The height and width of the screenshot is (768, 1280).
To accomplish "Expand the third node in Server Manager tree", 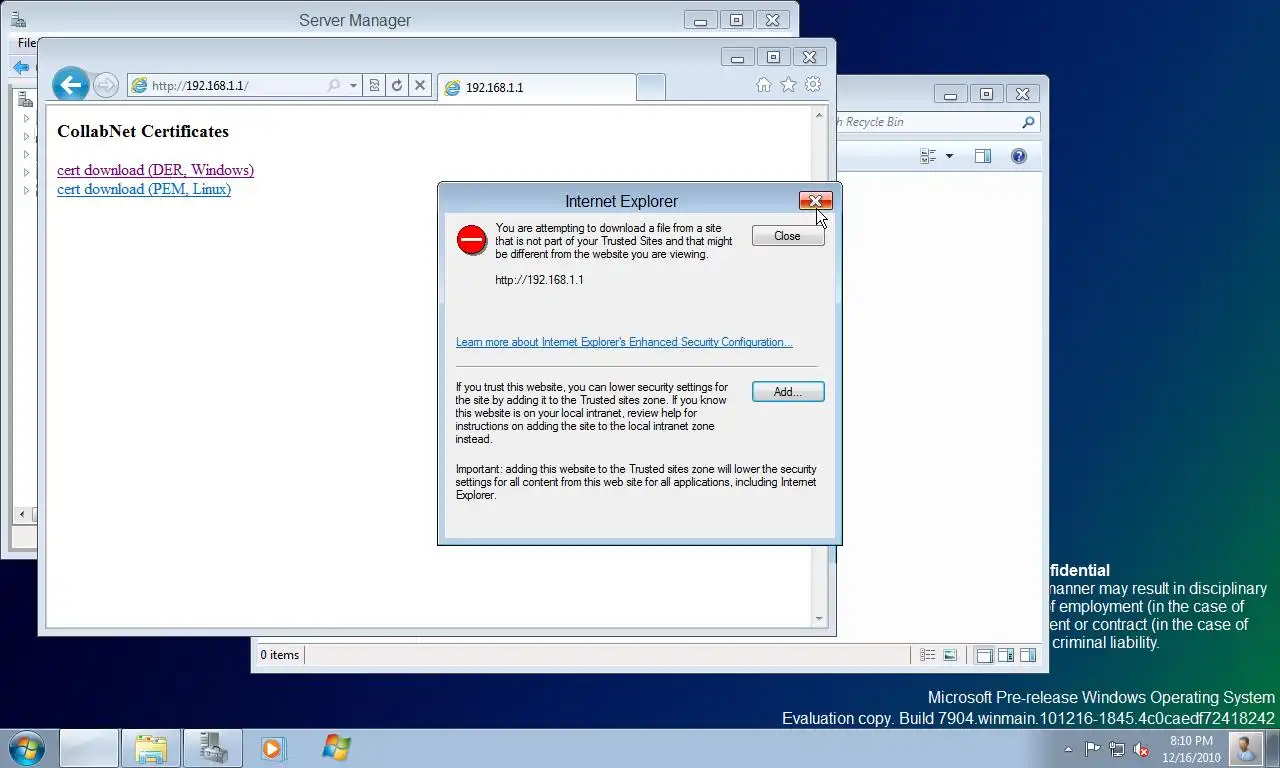I will tap(27, 155).
